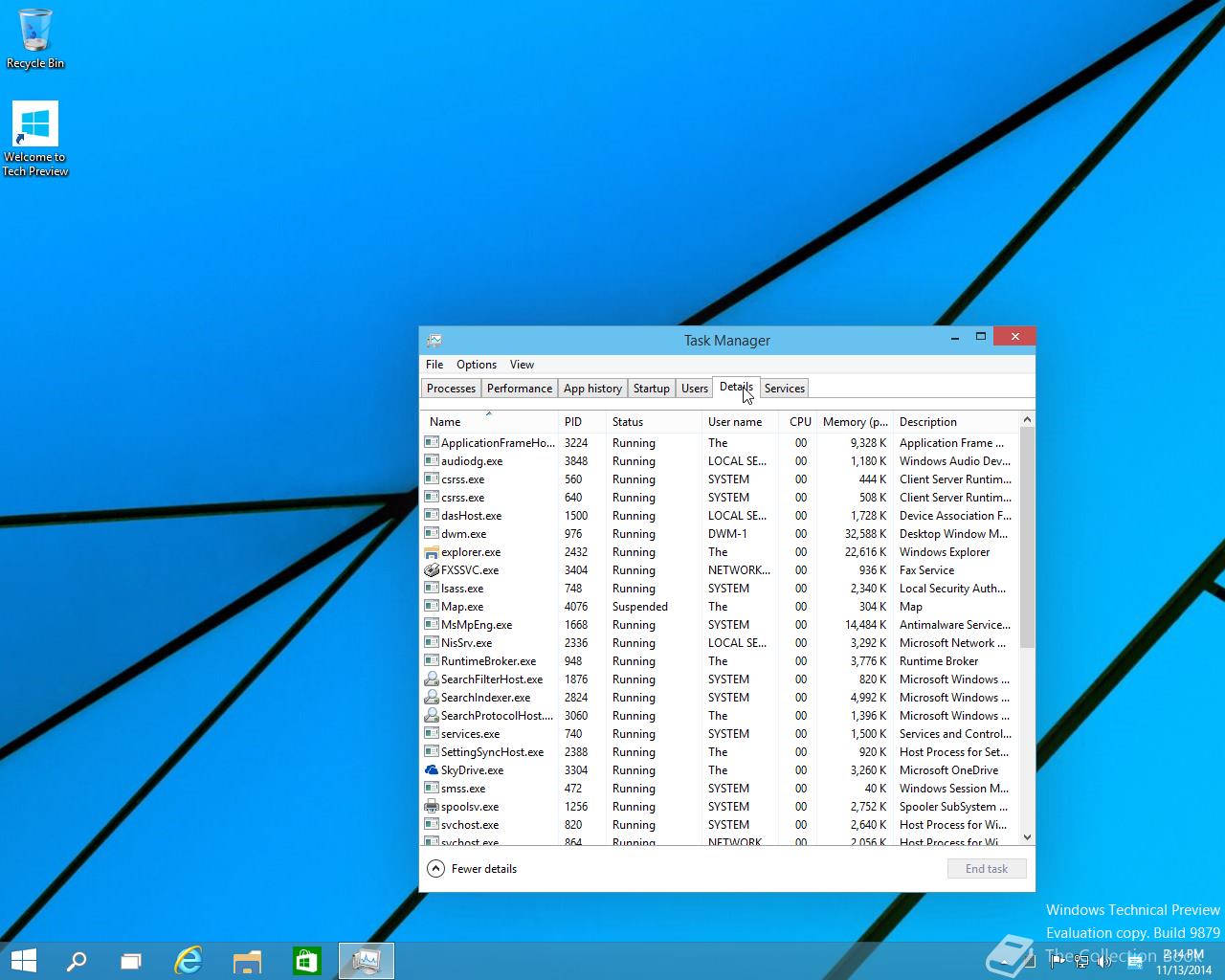The image size is (1225, 980).
Task: Click the scrollbar down arrow
Action: point(1027,837)
